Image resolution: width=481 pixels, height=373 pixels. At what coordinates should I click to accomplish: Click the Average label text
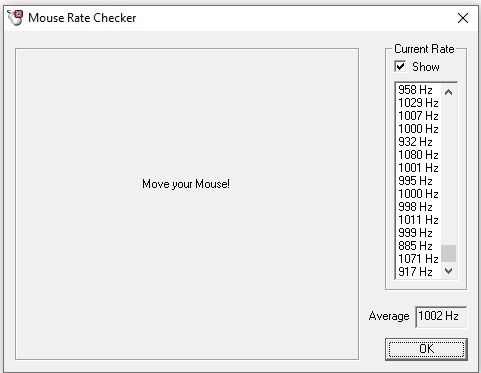[x=389, y=316]
